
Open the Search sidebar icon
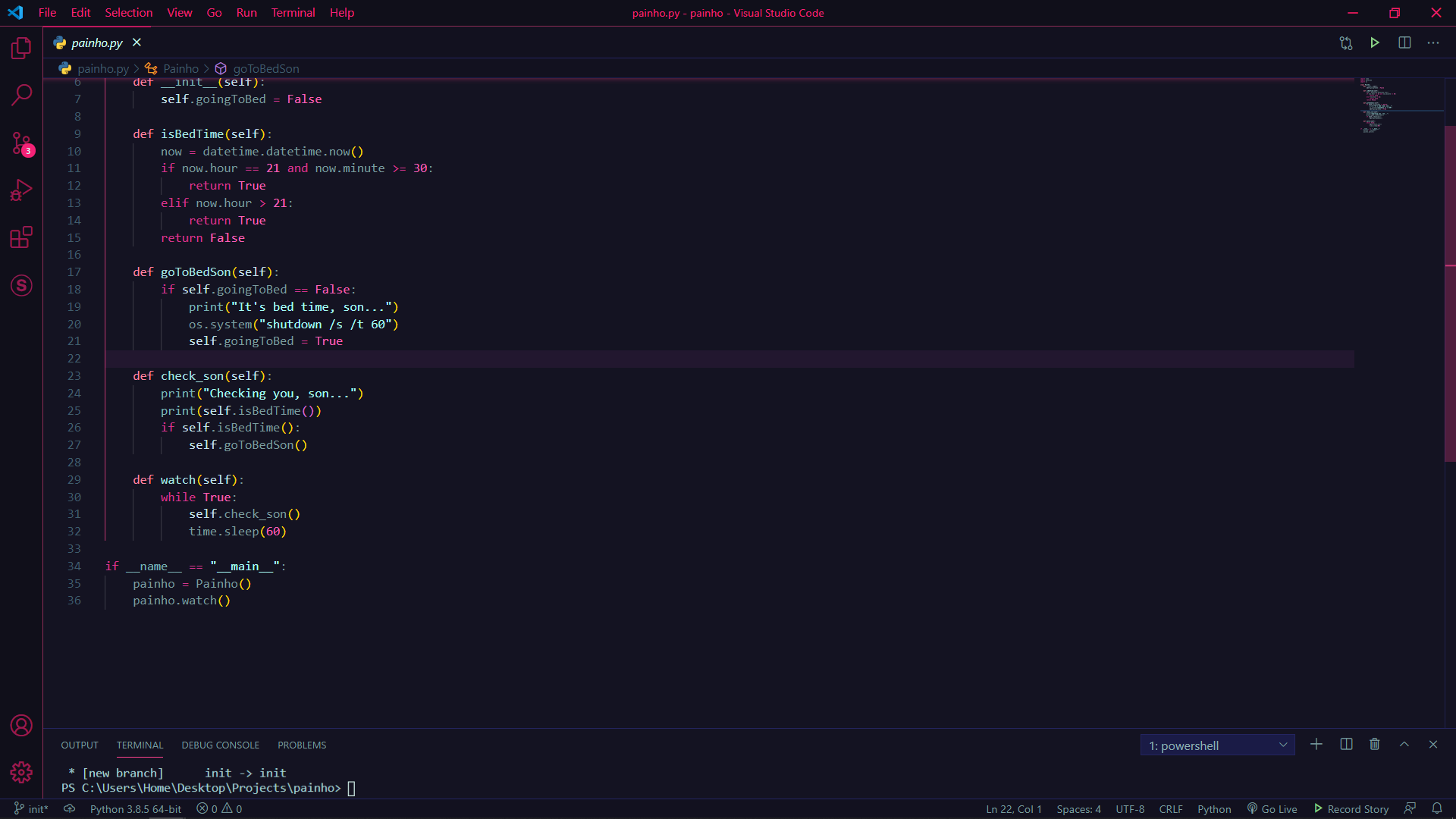point(20,95)
